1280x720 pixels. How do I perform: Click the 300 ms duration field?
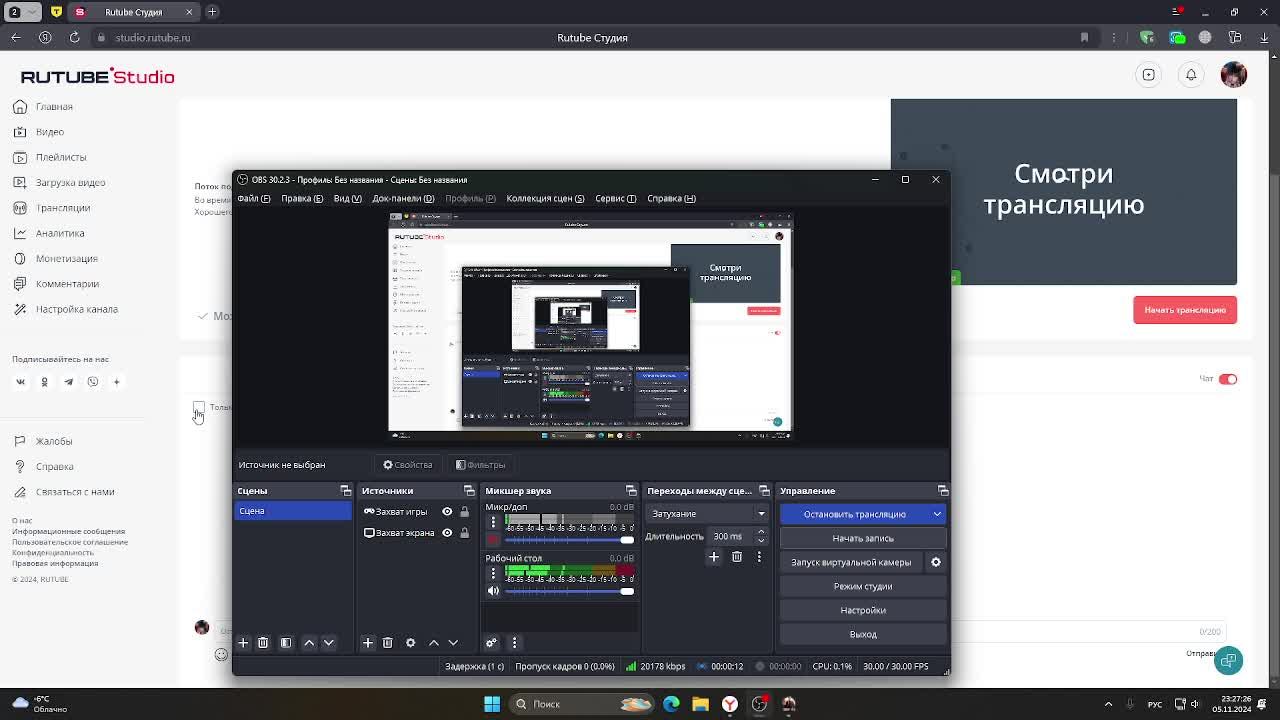(729, 537)
